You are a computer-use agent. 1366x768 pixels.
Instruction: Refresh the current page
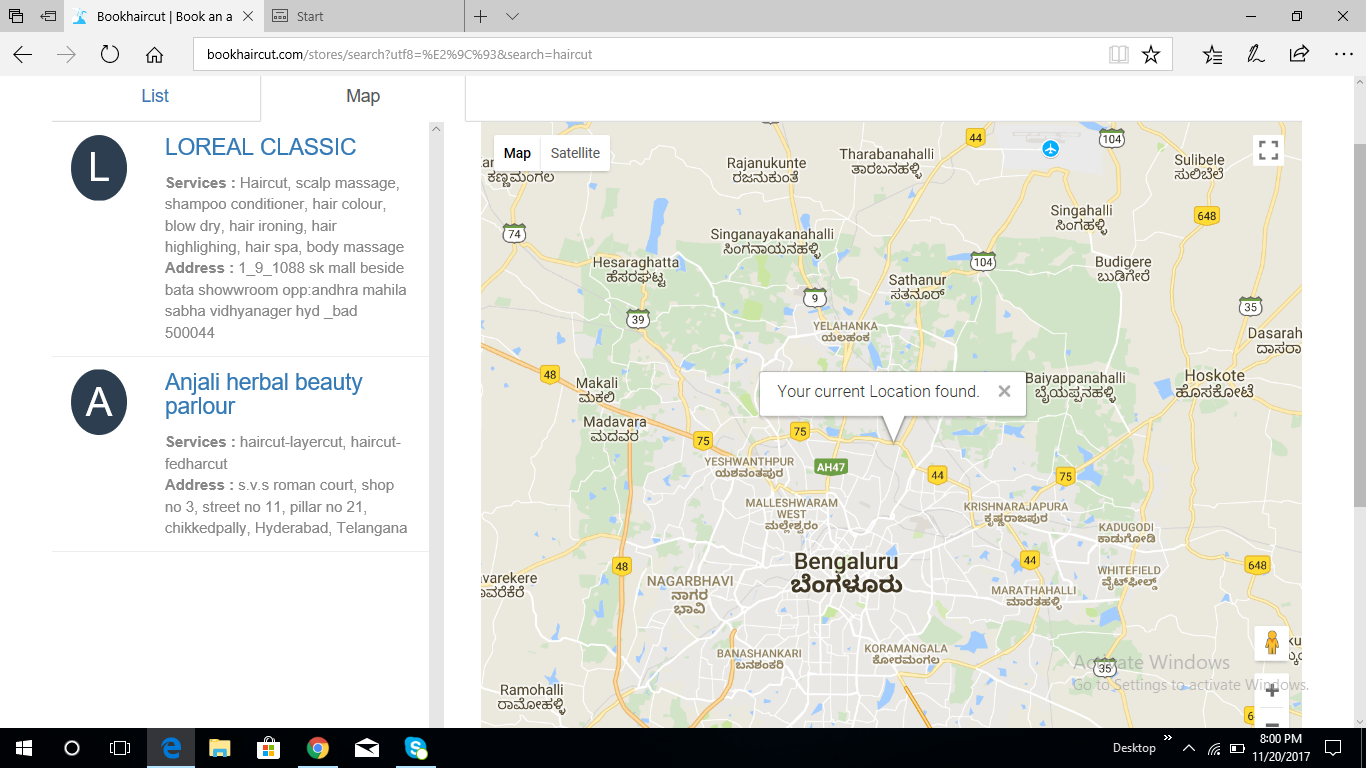110,54
